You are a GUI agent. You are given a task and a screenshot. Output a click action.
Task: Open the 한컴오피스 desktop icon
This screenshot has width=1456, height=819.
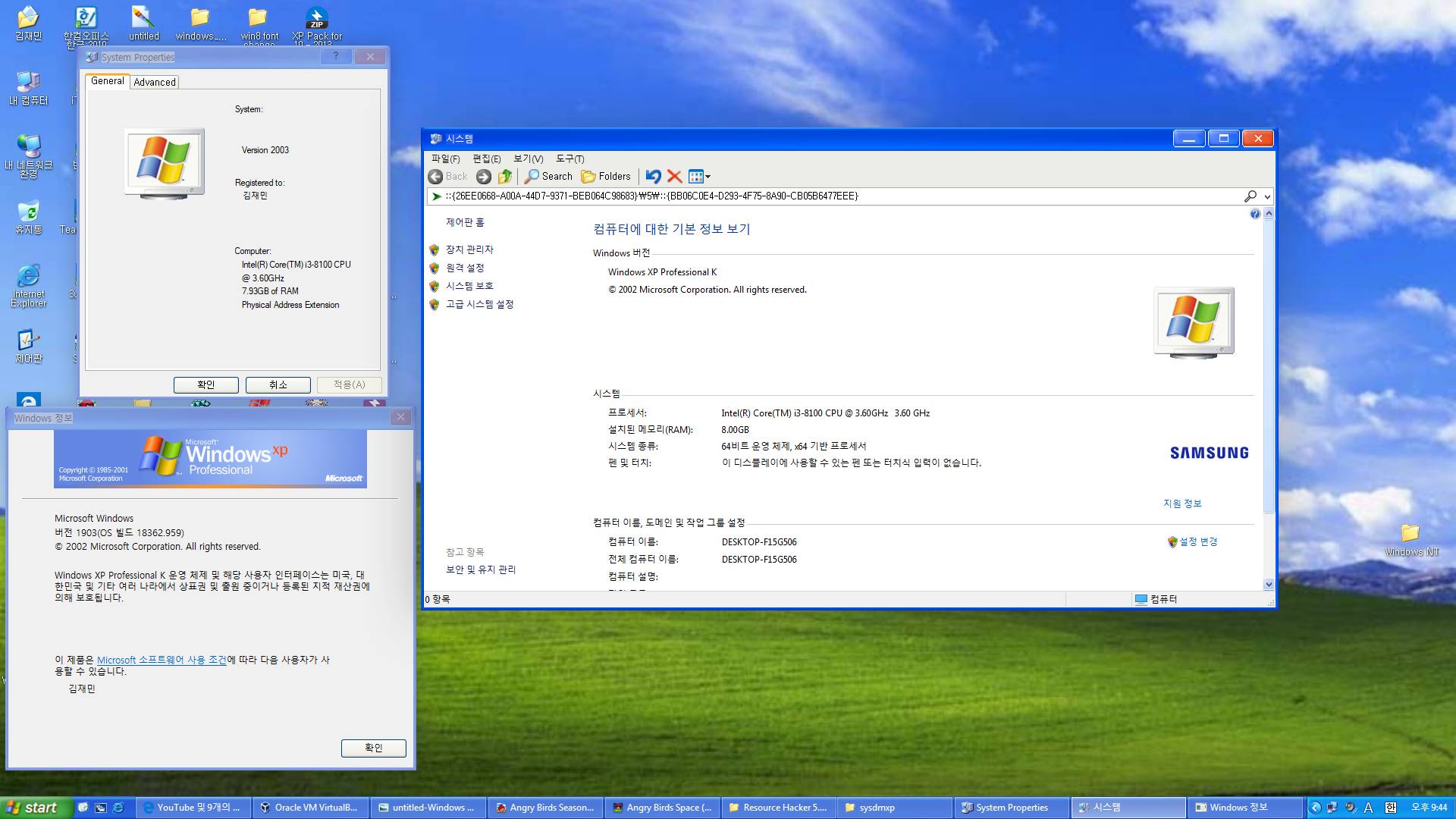click(86, 26)
